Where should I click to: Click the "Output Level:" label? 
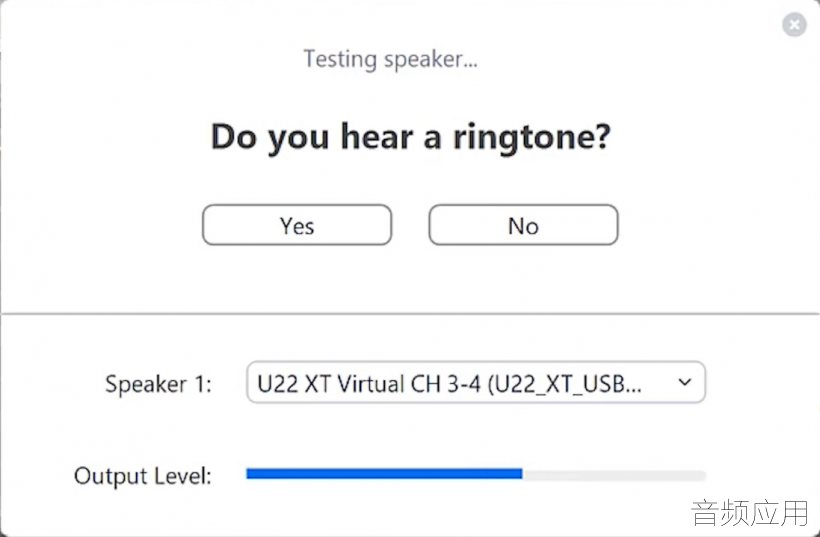(143, 476)
